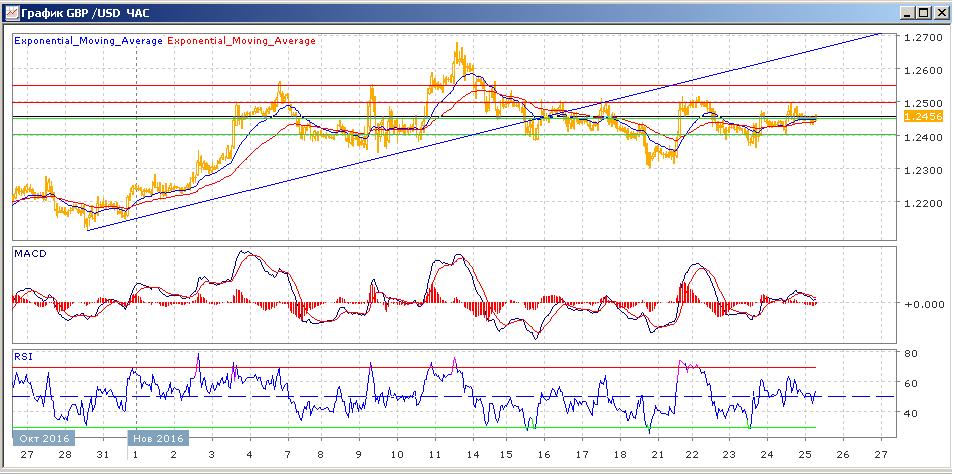This screenshot has height=474, width=953.
Task: Click the chart icon in title bar
Action: 10,12
